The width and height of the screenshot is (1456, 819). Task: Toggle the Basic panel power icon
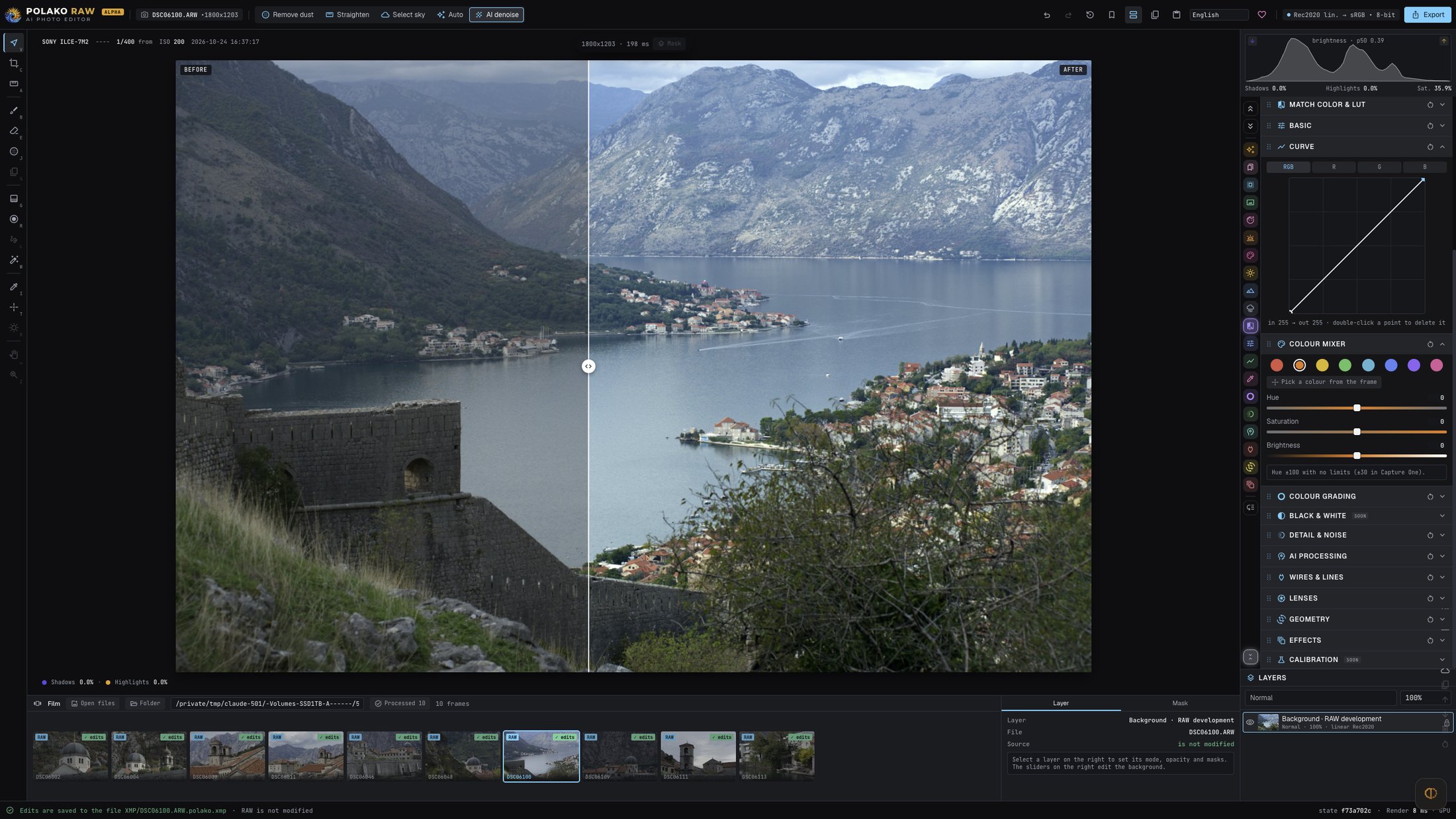(x=1430, y=126)
